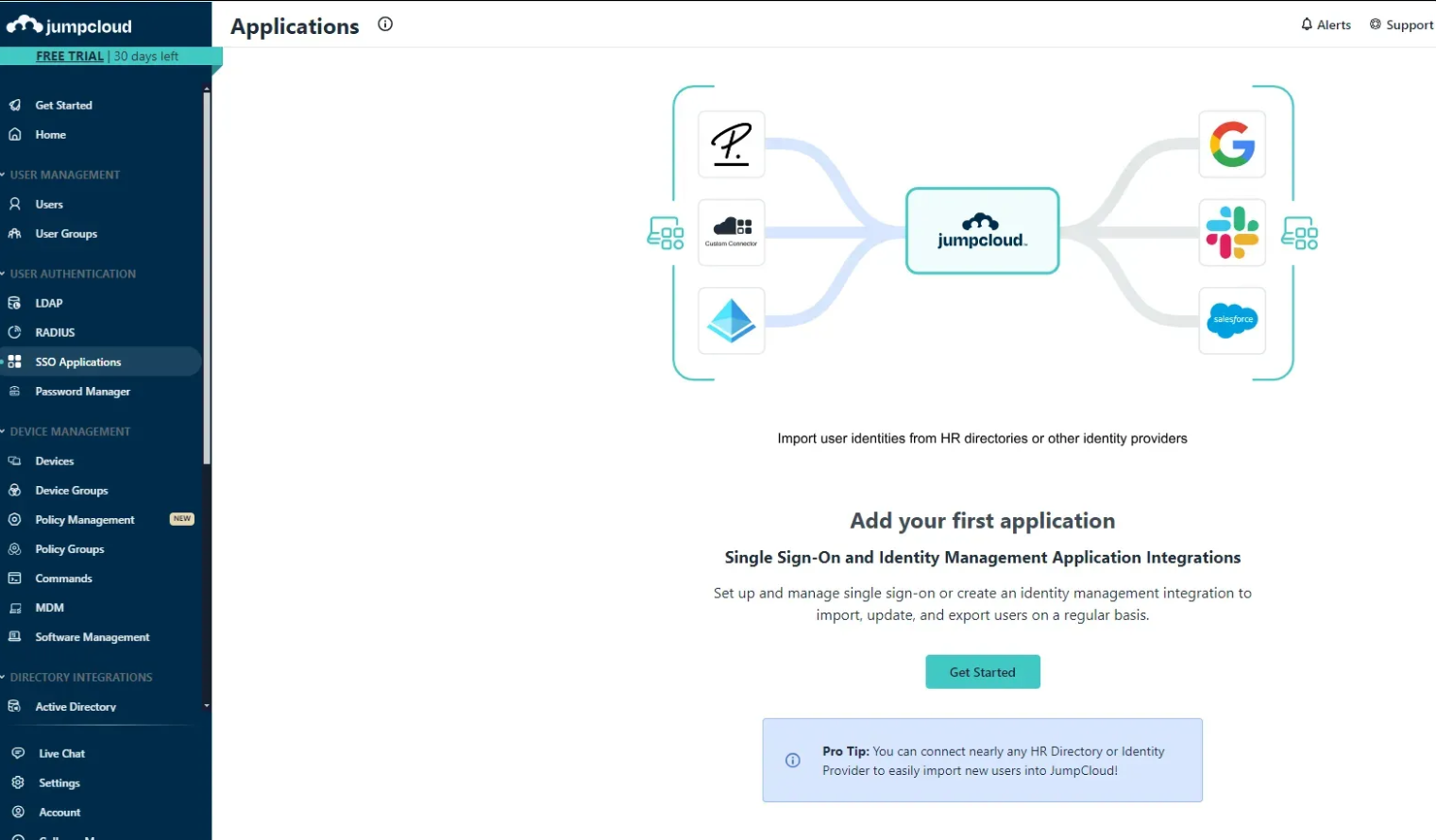This screenshot has height=840, width=1436.
Task: Open Support in the top bar
Action: point(1402,25)
